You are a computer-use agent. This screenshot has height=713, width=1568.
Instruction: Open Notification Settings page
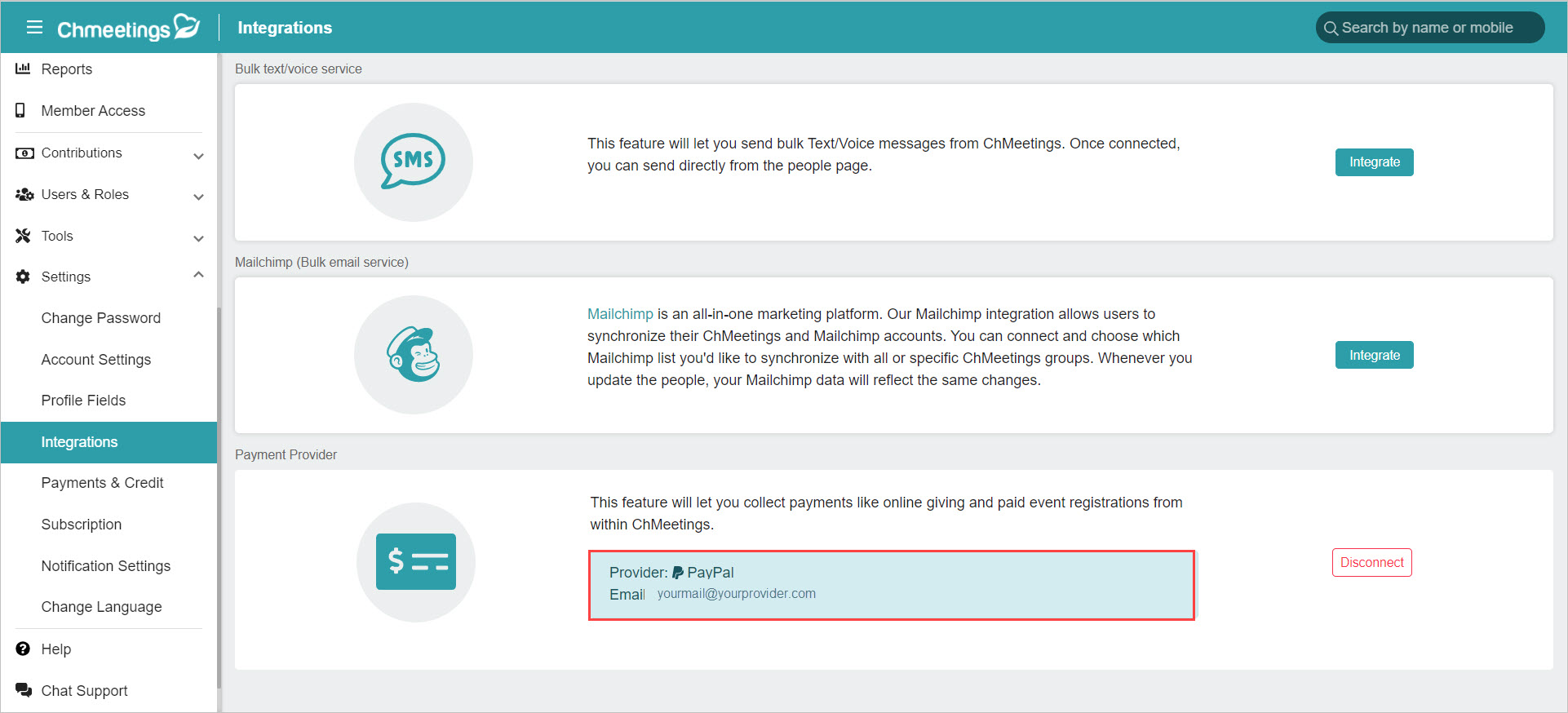point(106,566)
